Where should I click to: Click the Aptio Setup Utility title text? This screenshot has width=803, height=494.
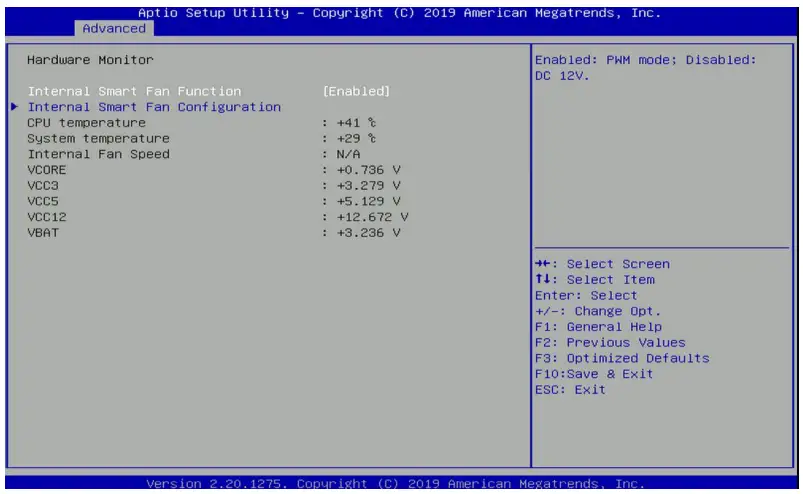(x=399, y=13)
